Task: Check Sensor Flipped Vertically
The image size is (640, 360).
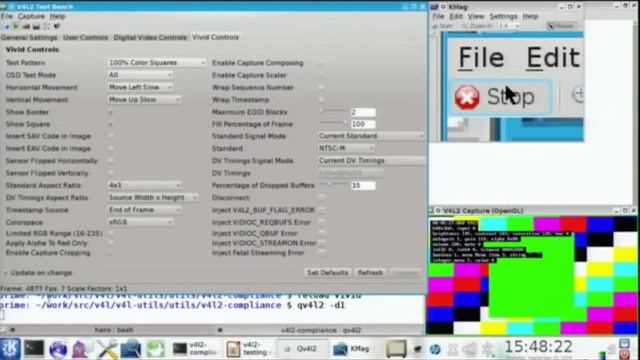Action: (111, 173)
